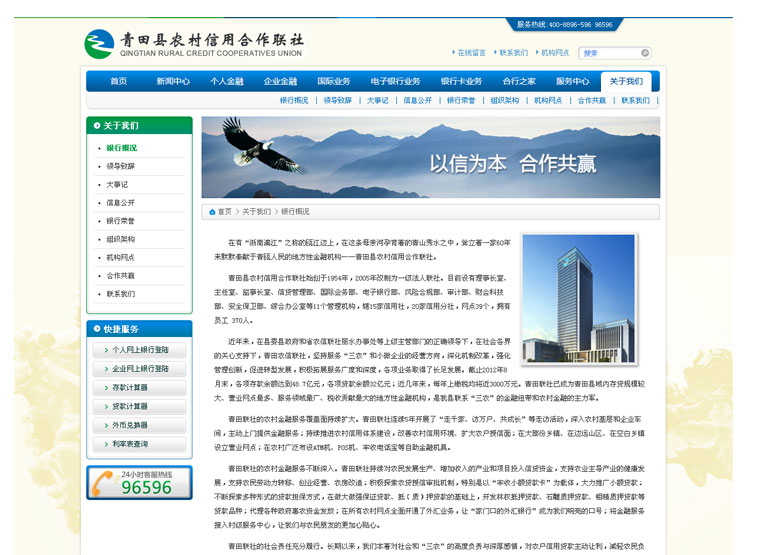Open 个人网上银行登陆 quick service
Image resolution: width=762 pixels, height=555 pixels.
[139, 350]
